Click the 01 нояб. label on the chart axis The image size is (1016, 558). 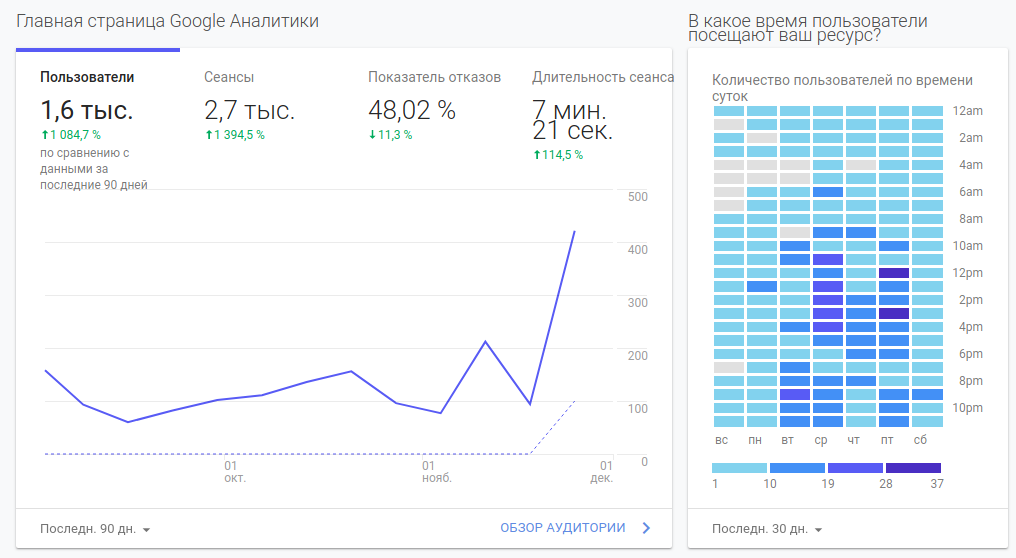coord(436,472)
